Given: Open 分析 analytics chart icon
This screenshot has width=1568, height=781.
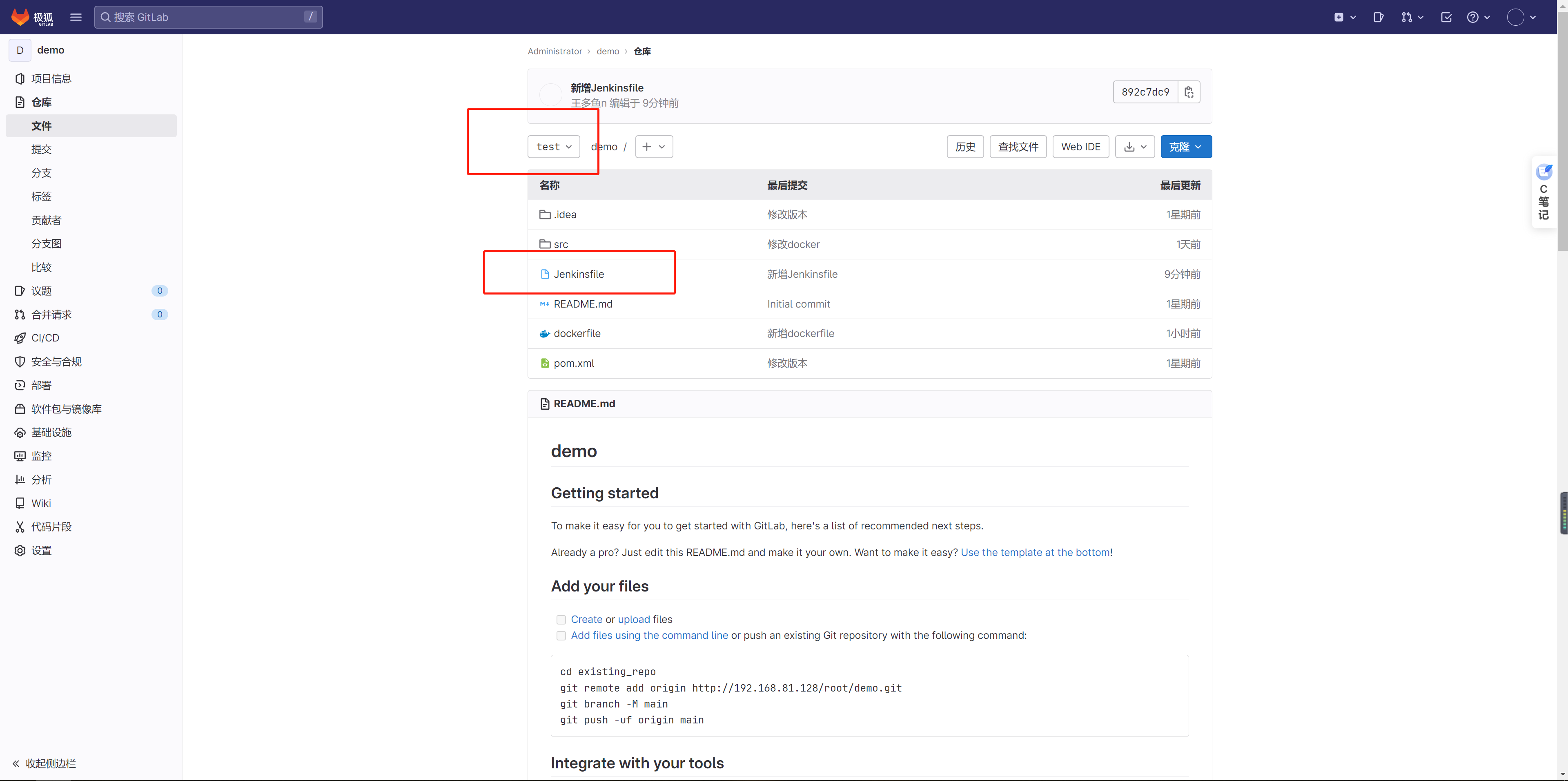Looking at the screenshot, I should (20, 480).
